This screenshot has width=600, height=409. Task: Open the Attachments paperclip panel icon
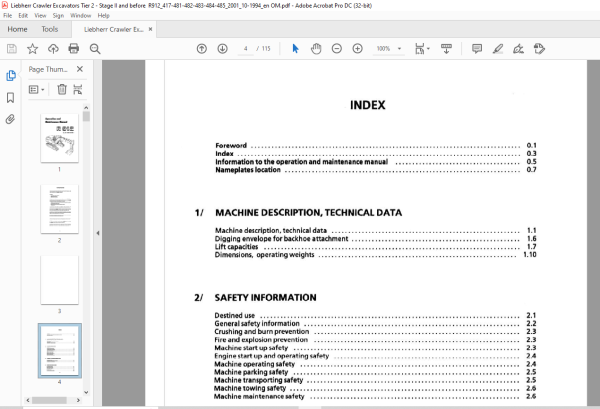tap(11, 119)
